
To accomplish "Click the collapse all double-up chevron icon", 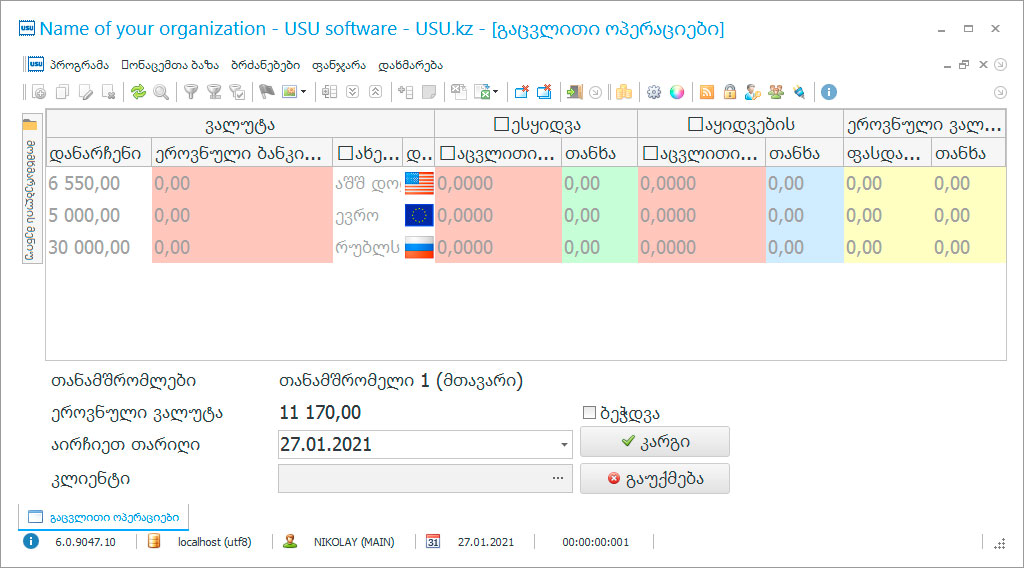I will 376,92.
